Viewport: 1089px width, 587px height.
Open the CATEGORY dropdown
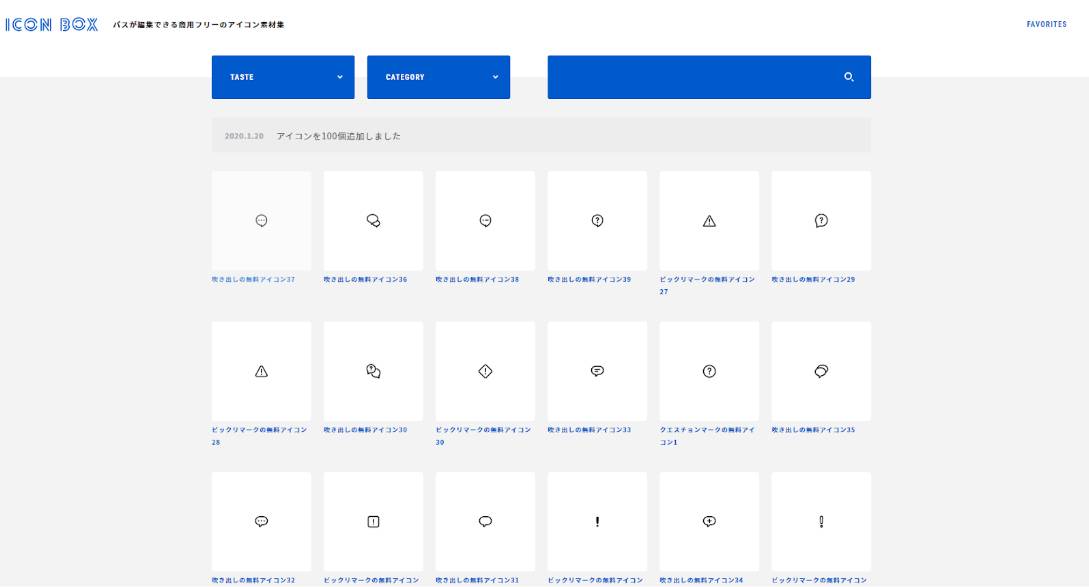pyautogui.click(x=438, y=76)
